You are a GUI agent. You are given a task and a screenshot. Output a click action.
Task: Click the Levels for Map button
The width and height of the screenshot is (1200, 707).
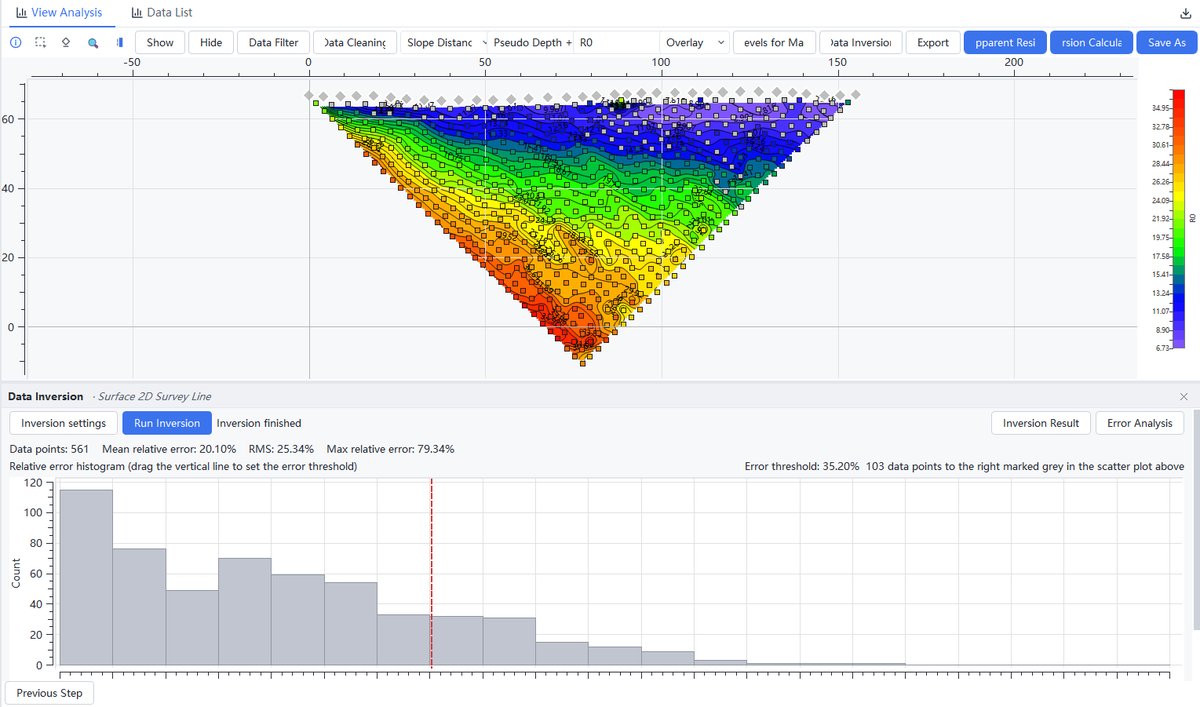click(x=774, y=43)
